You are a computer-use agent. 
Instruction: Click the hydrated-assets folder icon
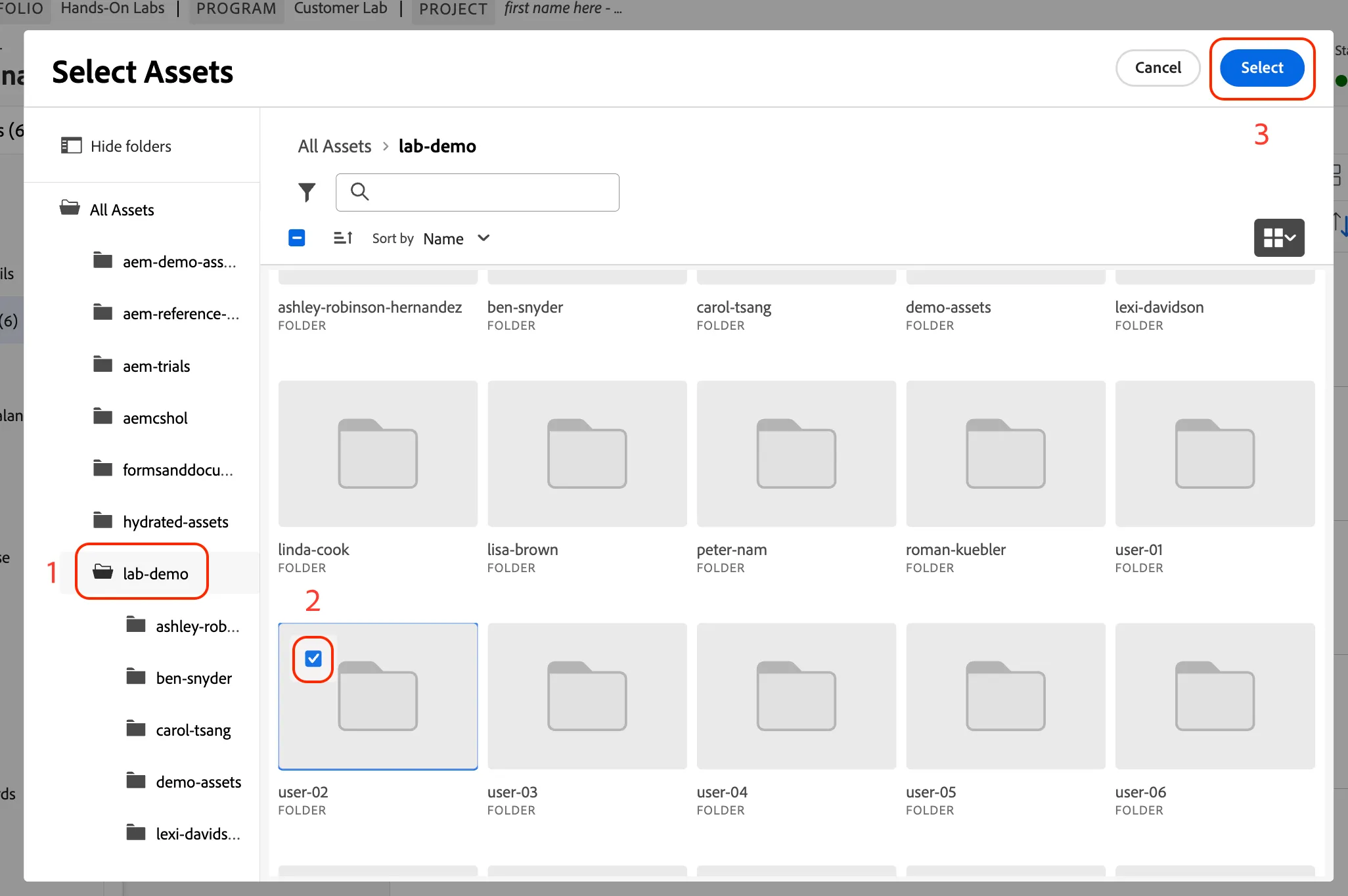pos(102,520)
